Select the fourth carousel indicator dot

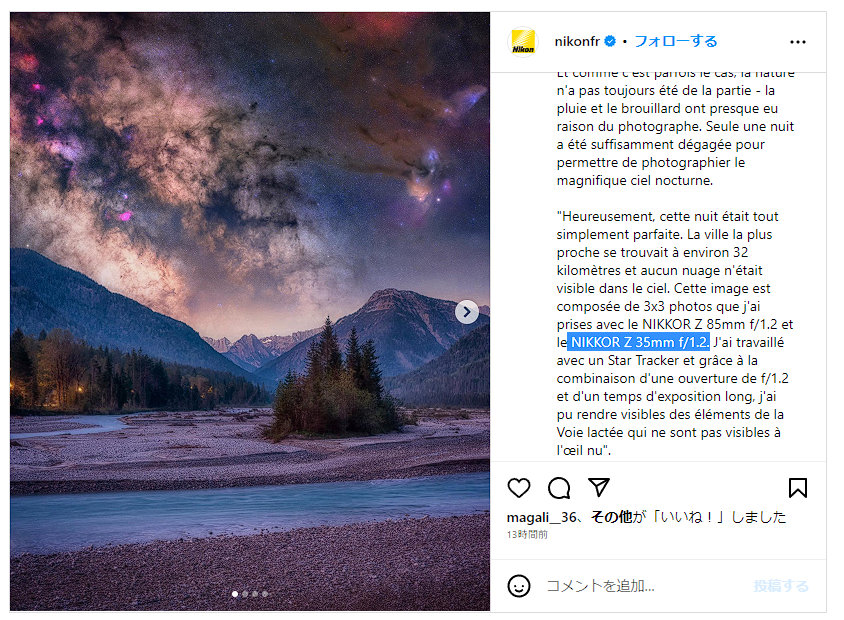(x=265, y=594)
